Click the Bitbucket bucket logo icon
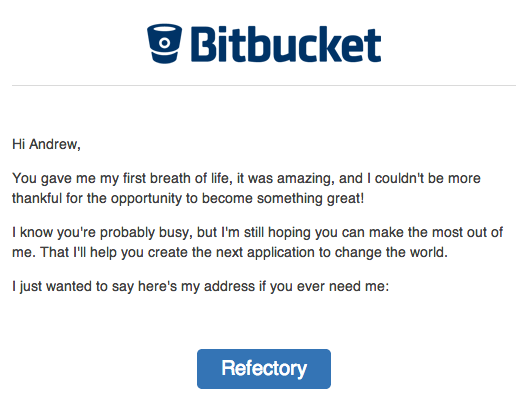529x405 pixels. (164, 44)
